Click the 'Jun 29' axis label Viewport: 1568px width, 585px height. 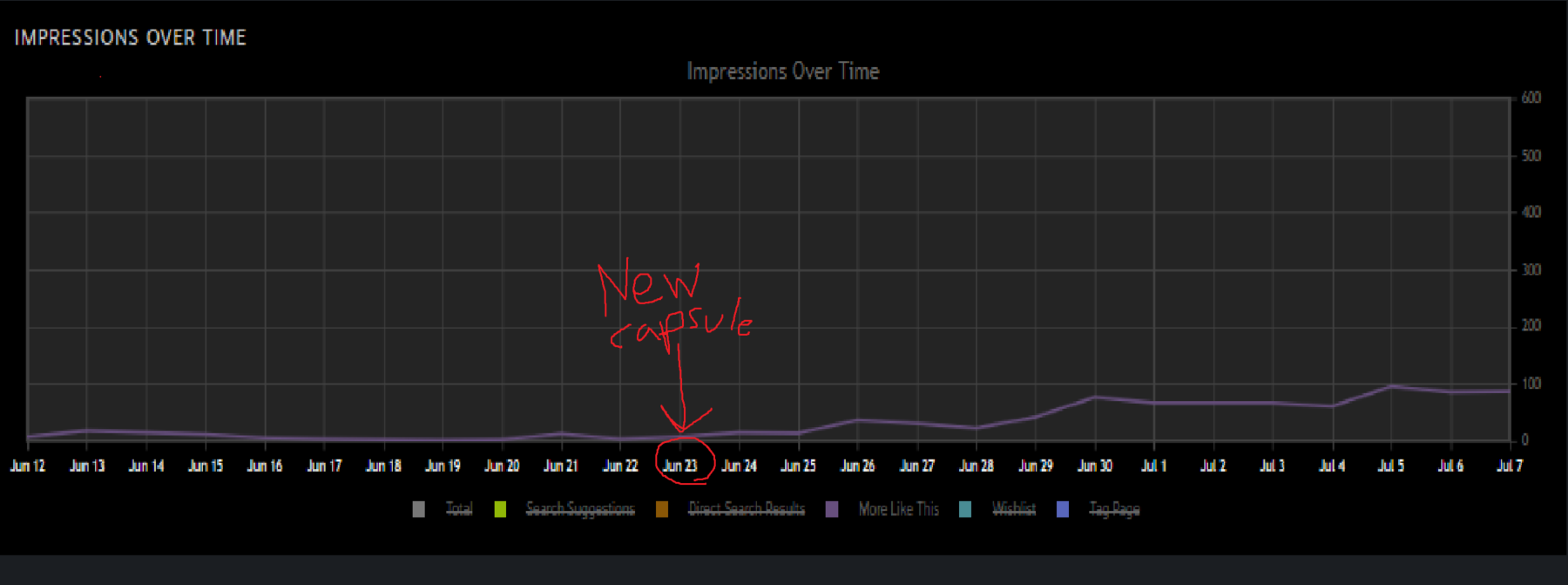(x=1036, y=466)
